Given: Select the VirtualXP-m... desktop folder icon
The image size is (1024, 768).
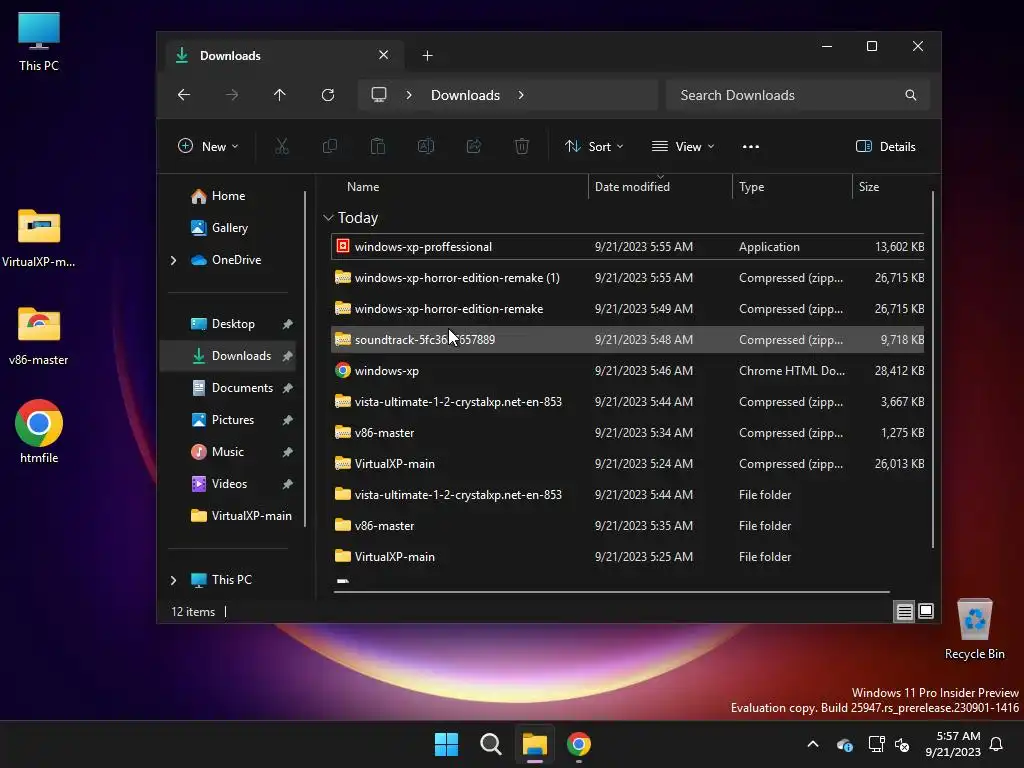Looking at the screenshot, I should 39,238.
